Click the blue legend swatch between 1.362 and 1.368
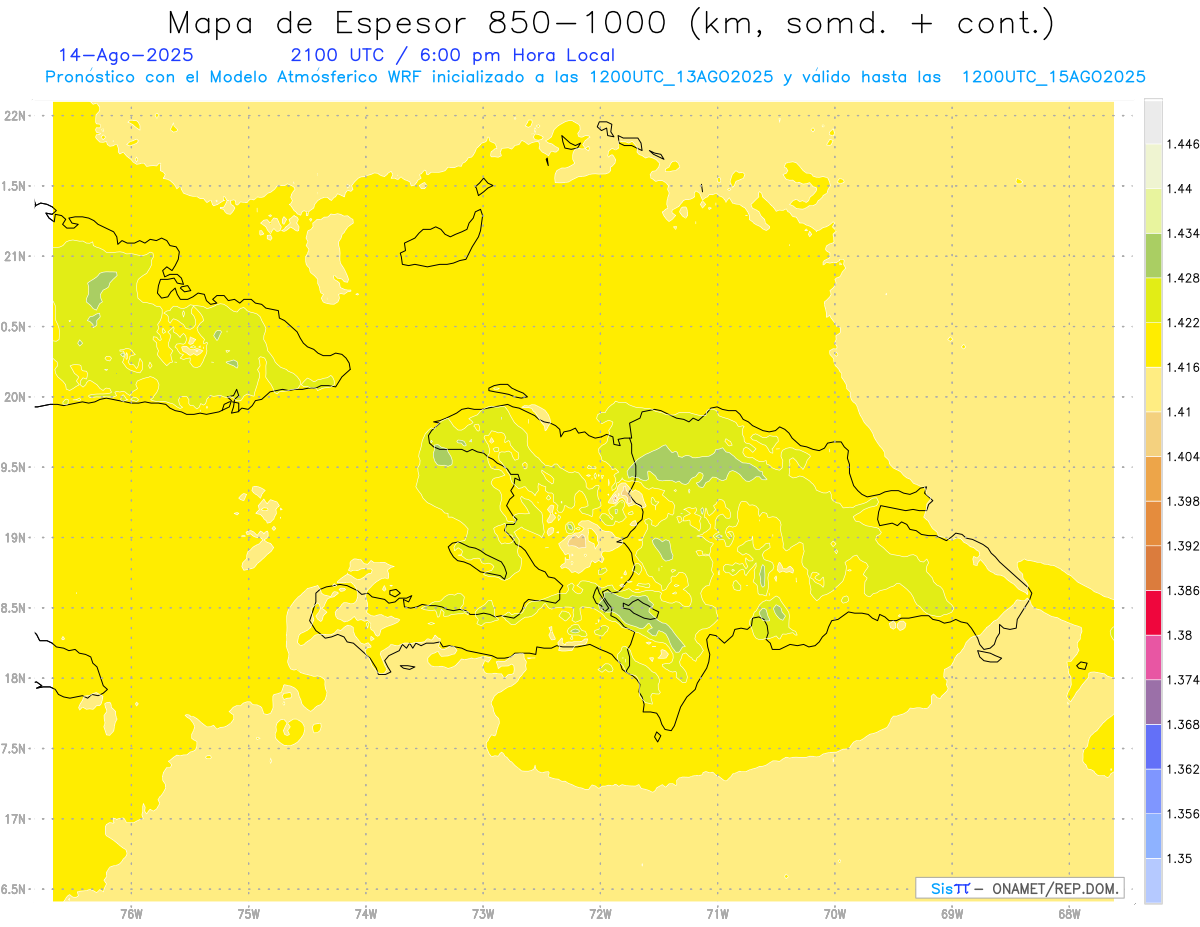 [x=1153, y=747]
